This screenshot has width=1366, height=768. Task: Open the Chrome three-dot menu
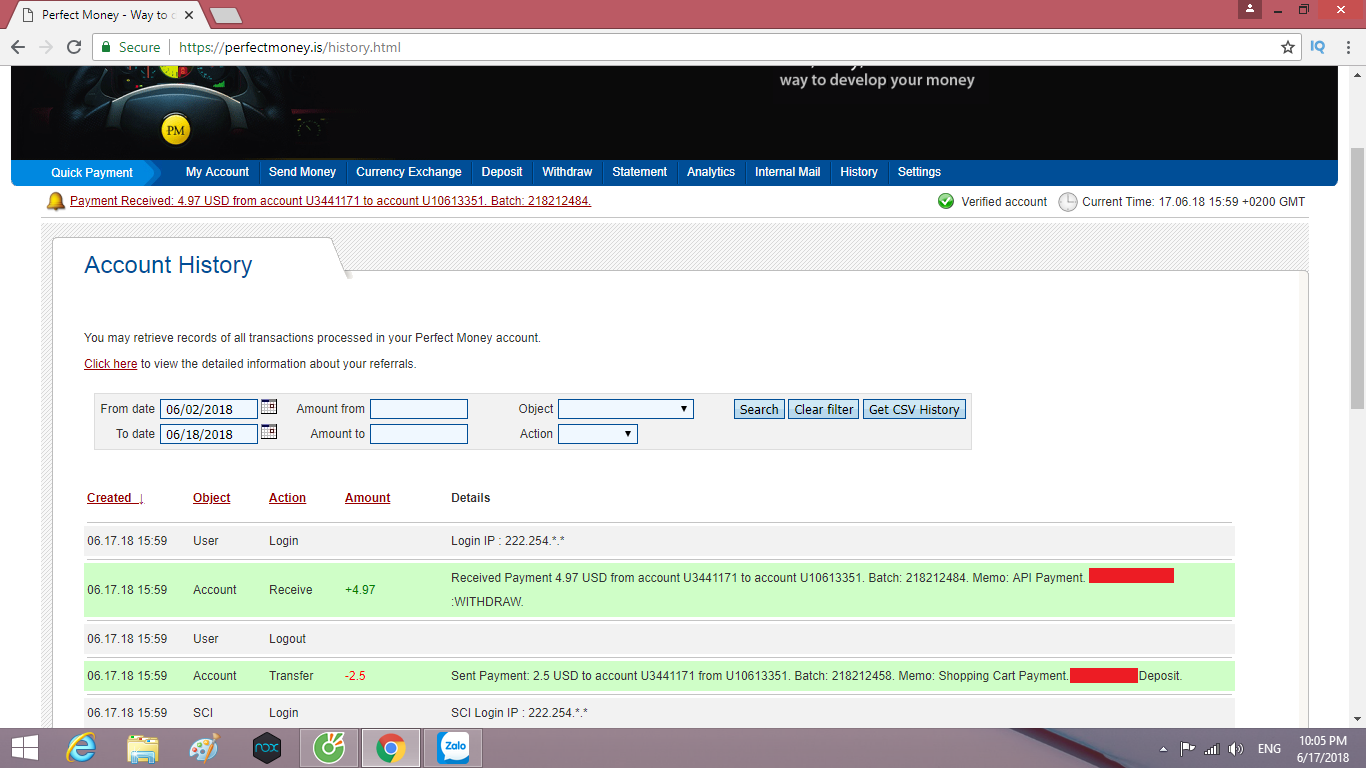click(1348, 47)
